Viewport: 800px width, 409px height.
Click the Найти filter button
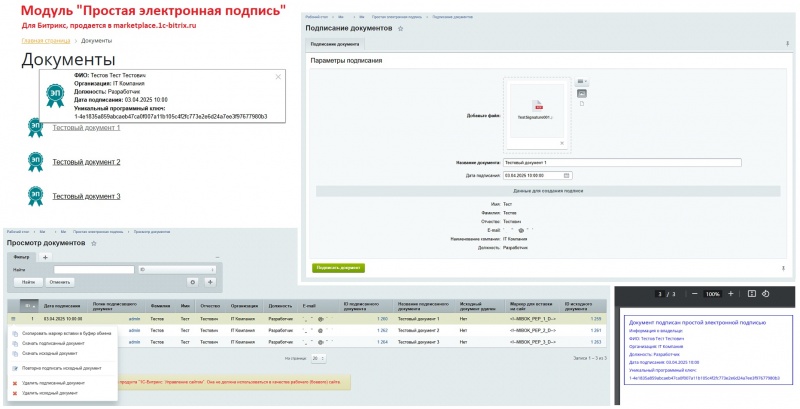coord(28,282)
